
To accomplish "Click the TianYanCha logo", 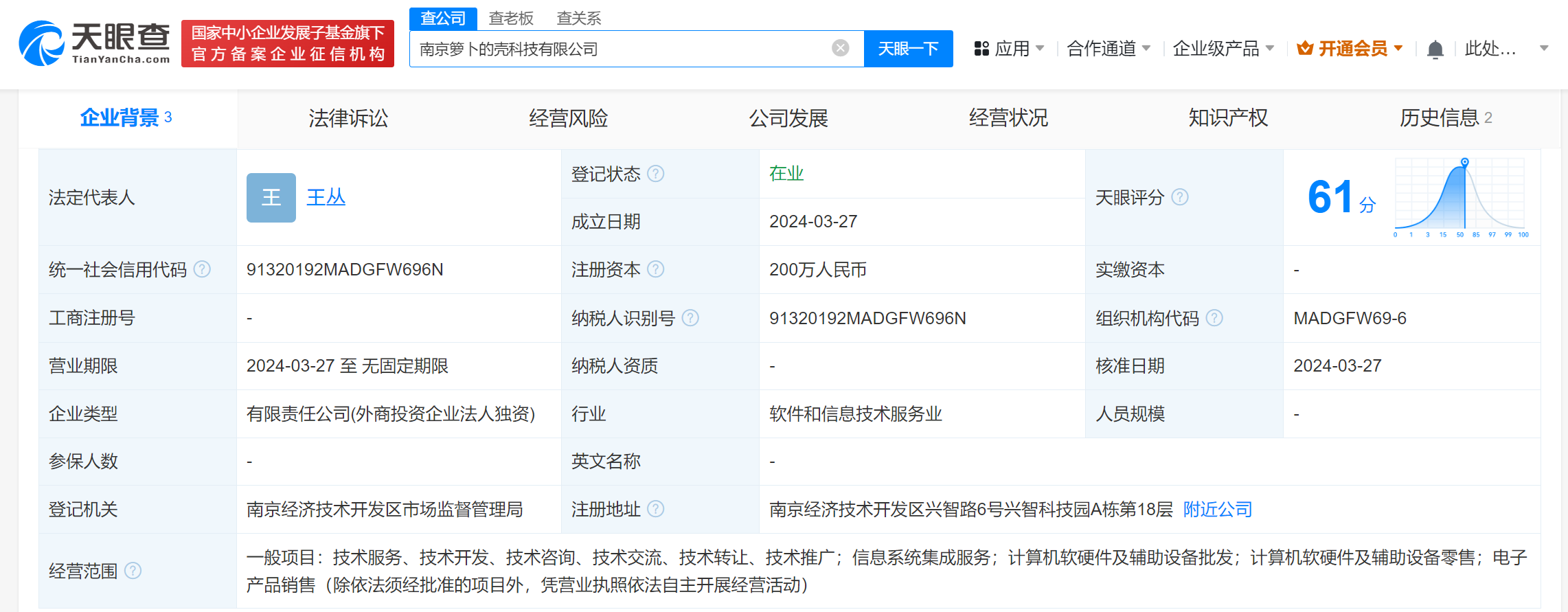I will [95, 43].
